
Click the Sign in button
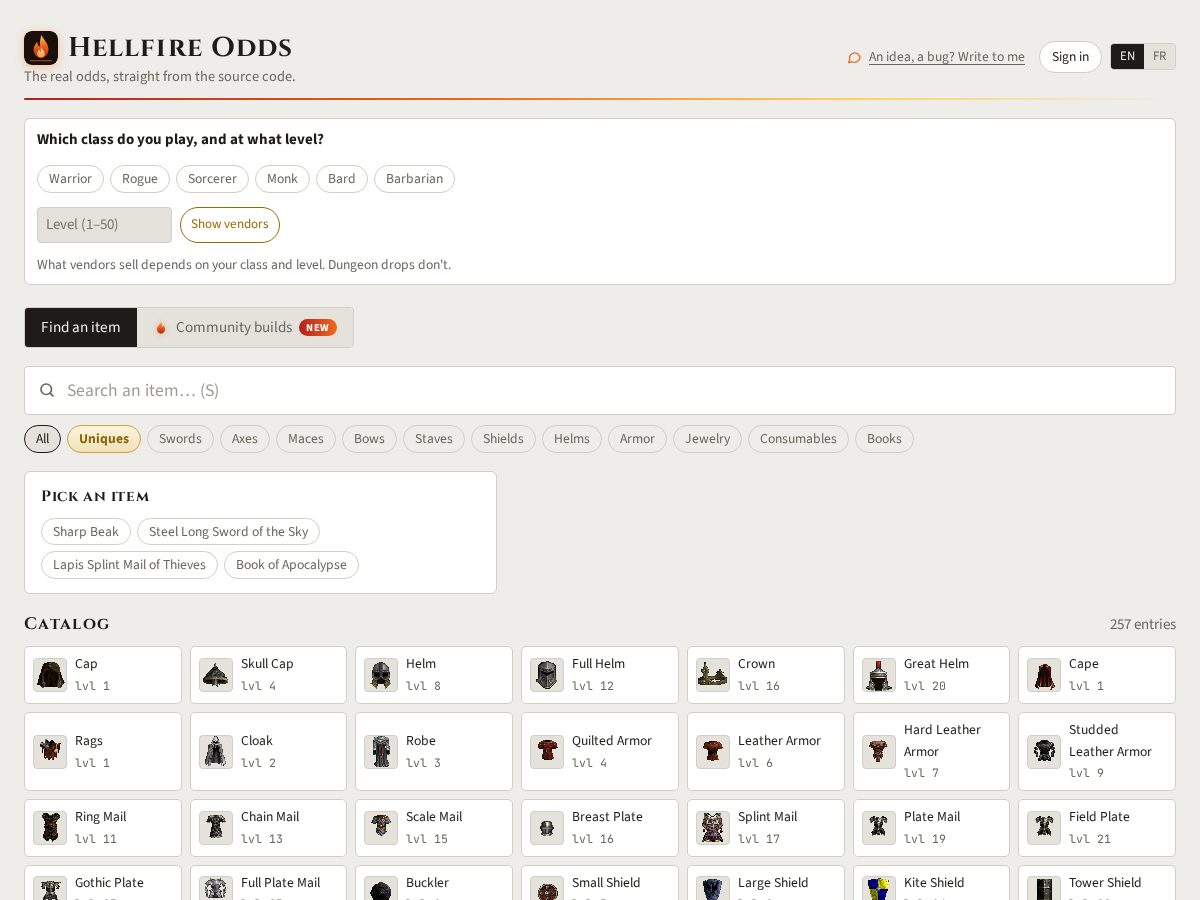[1070, 57]
